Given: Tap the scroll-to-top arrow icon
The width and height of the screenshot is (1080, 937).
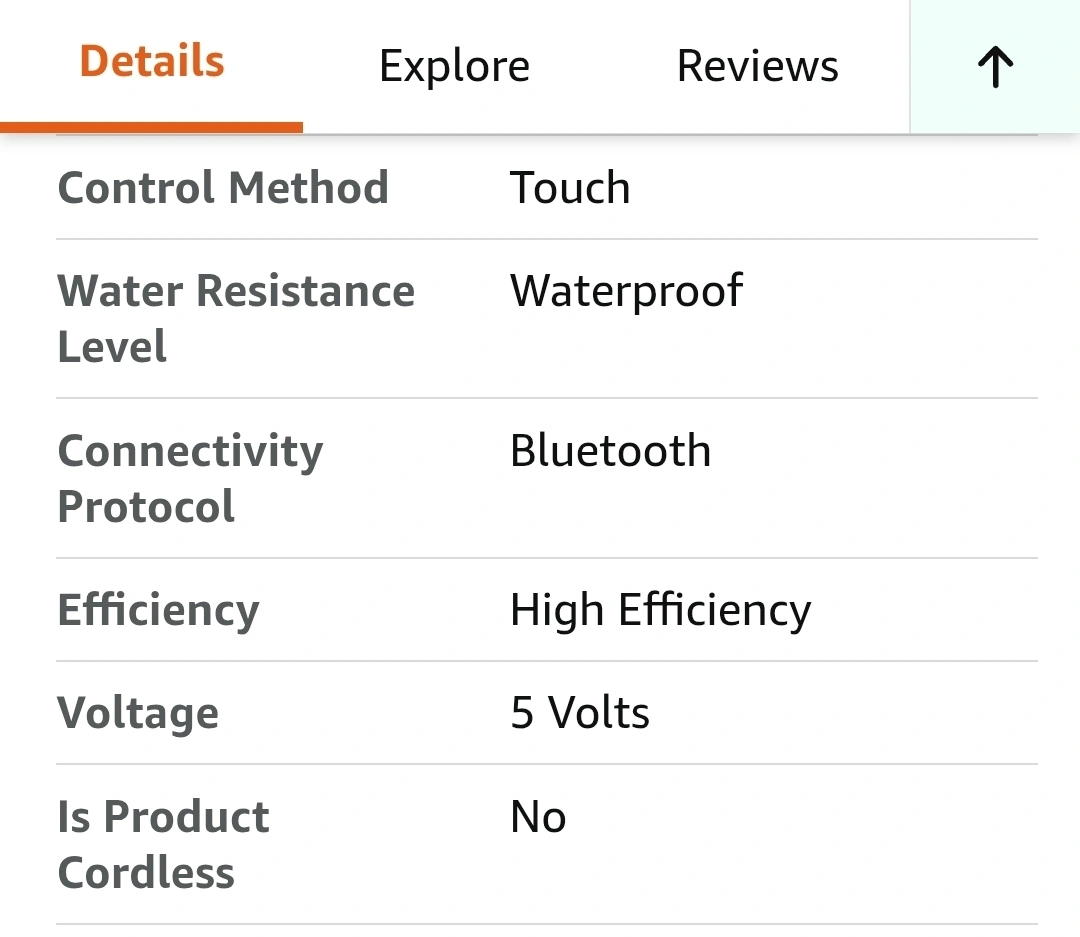Looking at the screenshot, I should 995,67.
